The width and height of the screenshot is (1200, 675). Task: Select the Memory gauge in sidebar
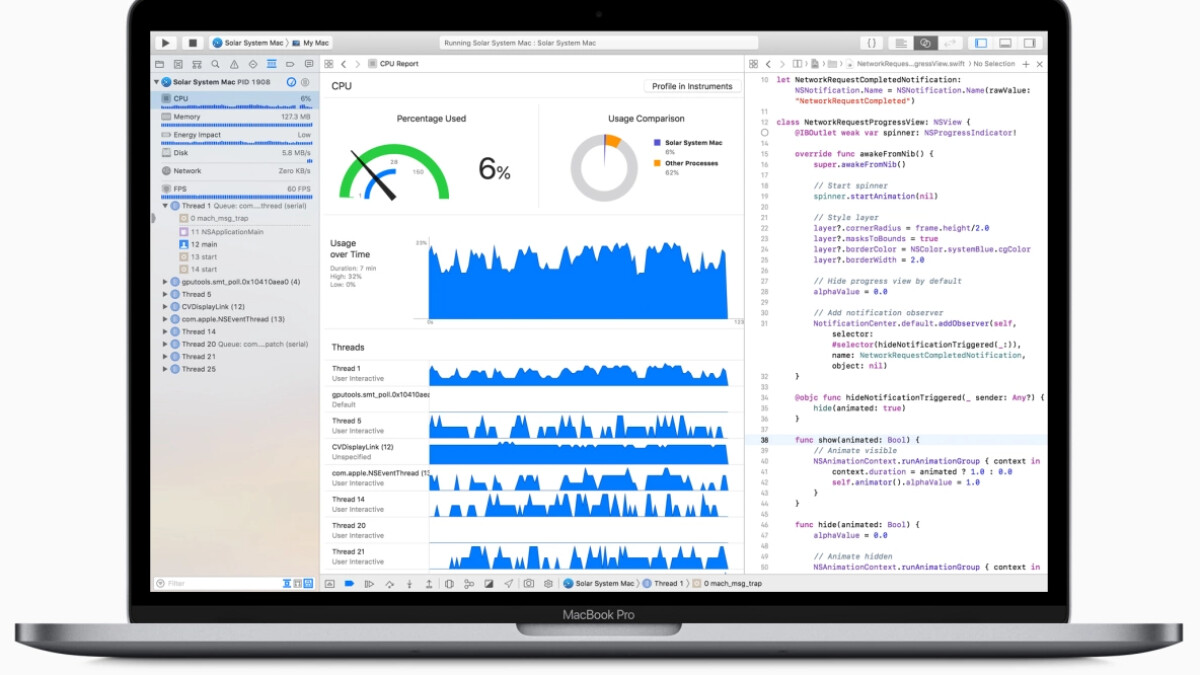[x=236, y=117]
